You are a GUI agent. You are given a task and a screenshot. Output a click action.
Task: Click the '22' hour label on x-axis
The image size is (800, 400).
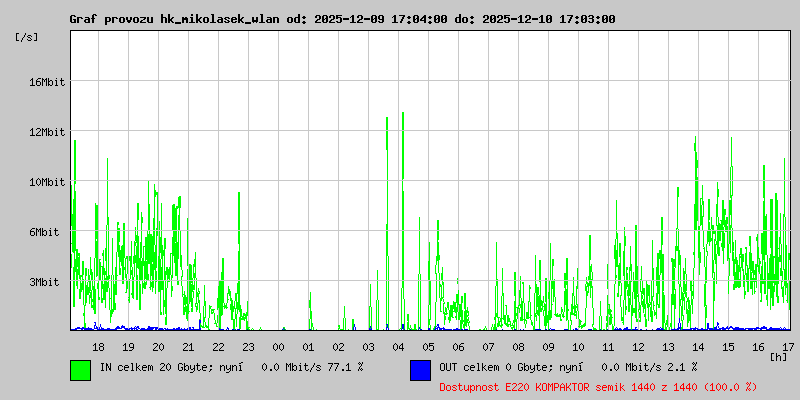[218, 347]
